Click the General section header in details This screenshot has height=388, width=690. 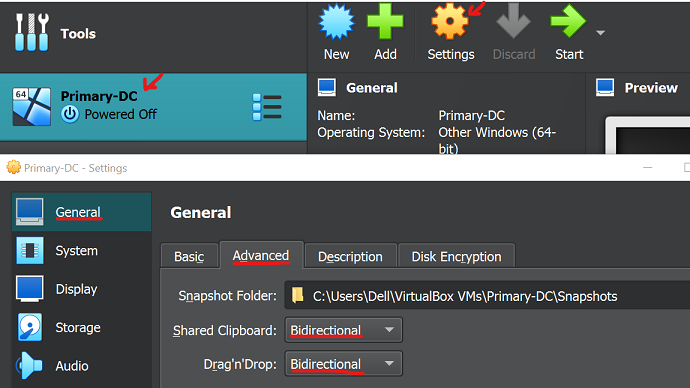coord(371,88)
